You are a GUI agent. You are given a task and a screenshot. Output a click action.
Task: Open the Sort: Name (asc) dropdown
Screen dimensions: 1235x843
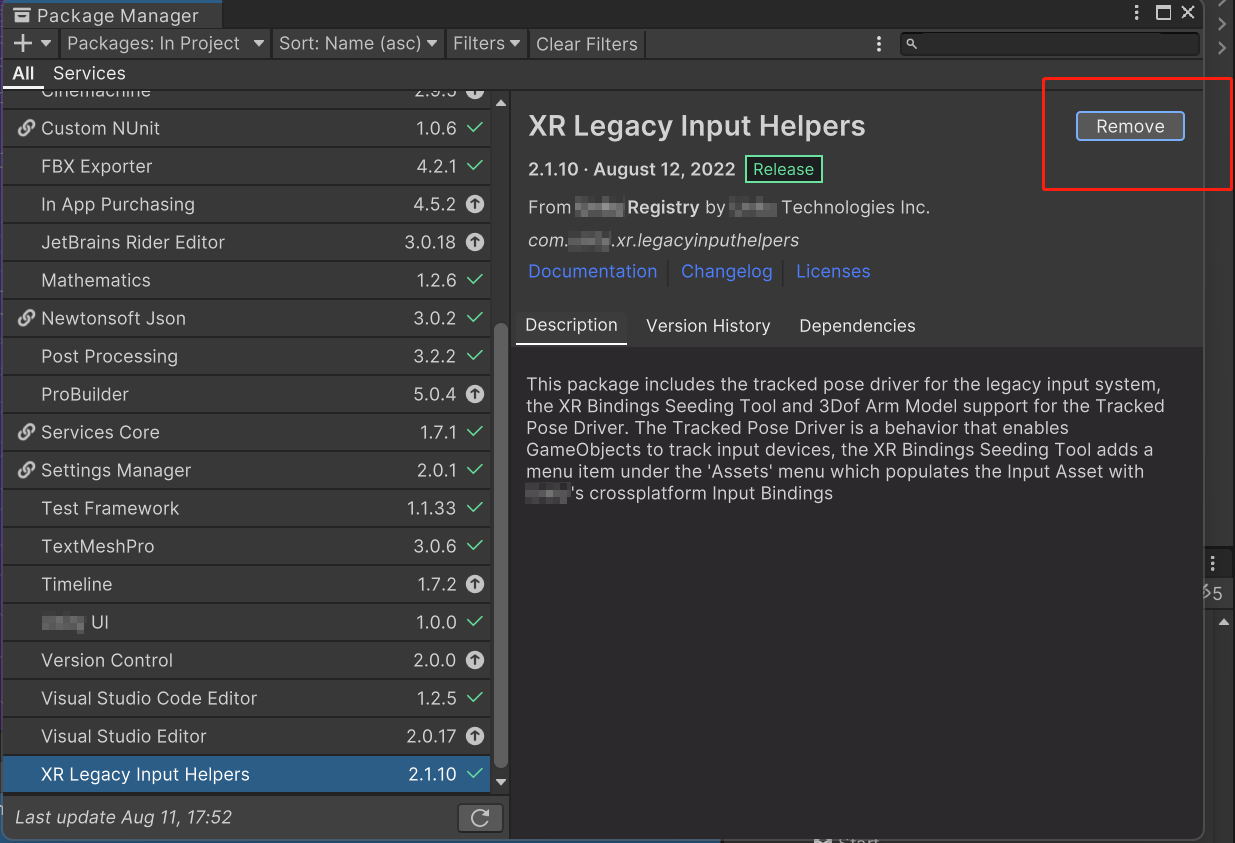[358, 43]
